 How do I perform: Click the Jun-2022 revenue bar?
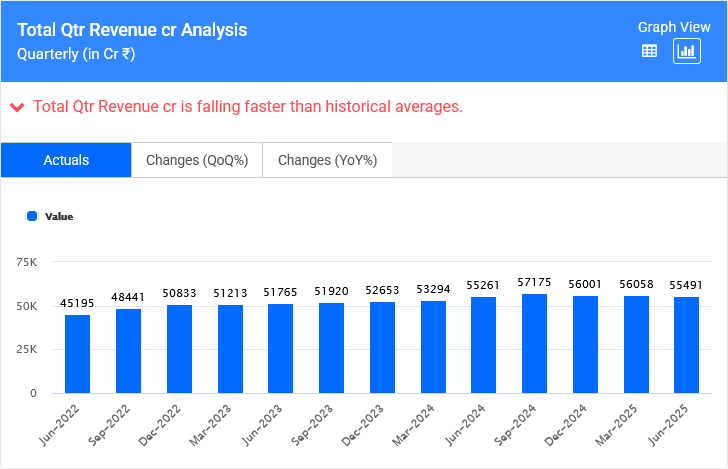point(77,354)
